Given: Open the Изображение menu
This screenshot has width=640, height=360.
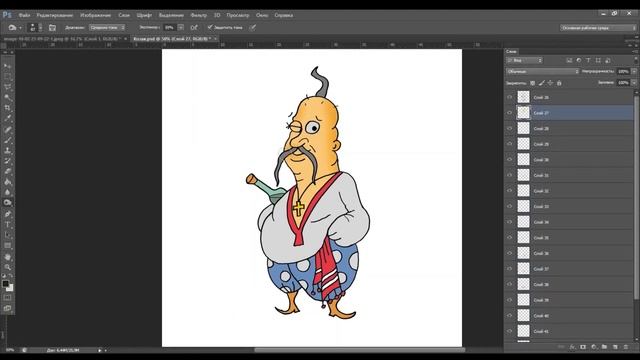Looking at the screenshot, I should pyautogui.click(x=96, y=15).
